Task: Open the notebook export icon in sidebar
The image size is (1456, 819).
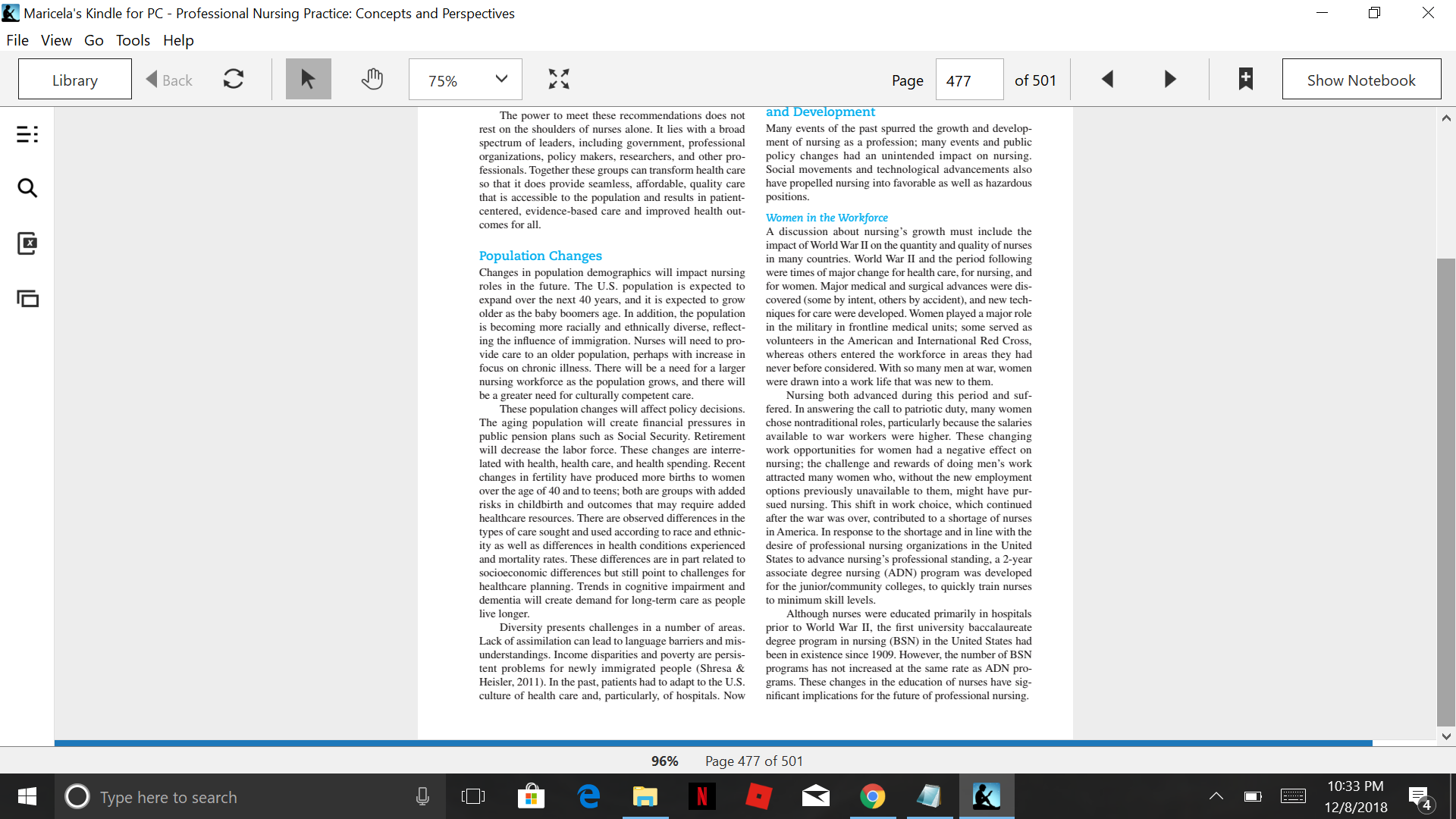Action: point(27,243)
